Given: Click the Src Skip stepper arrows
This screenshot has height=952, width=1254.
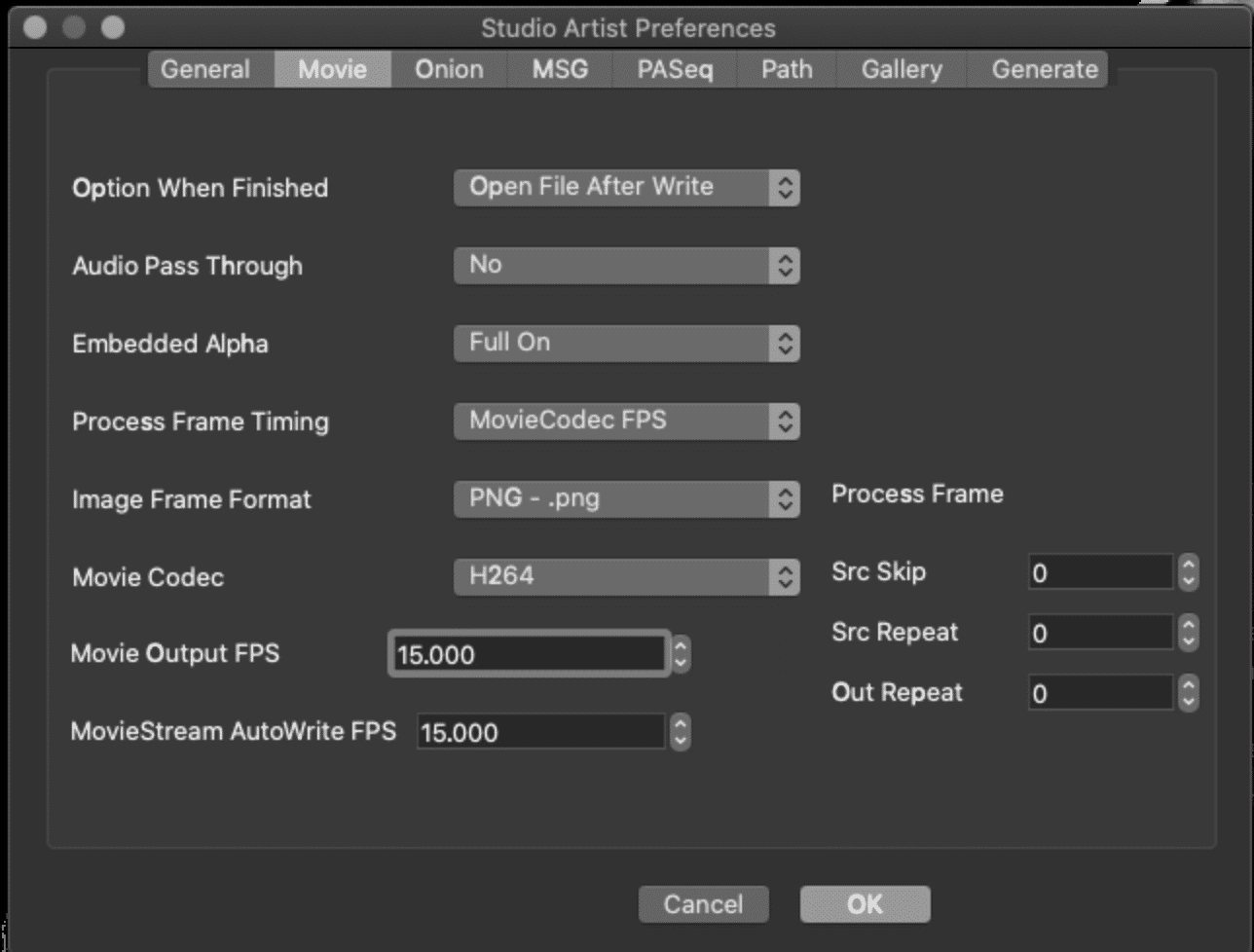Looking at the screenshot, I should [x=1188, y=572].
